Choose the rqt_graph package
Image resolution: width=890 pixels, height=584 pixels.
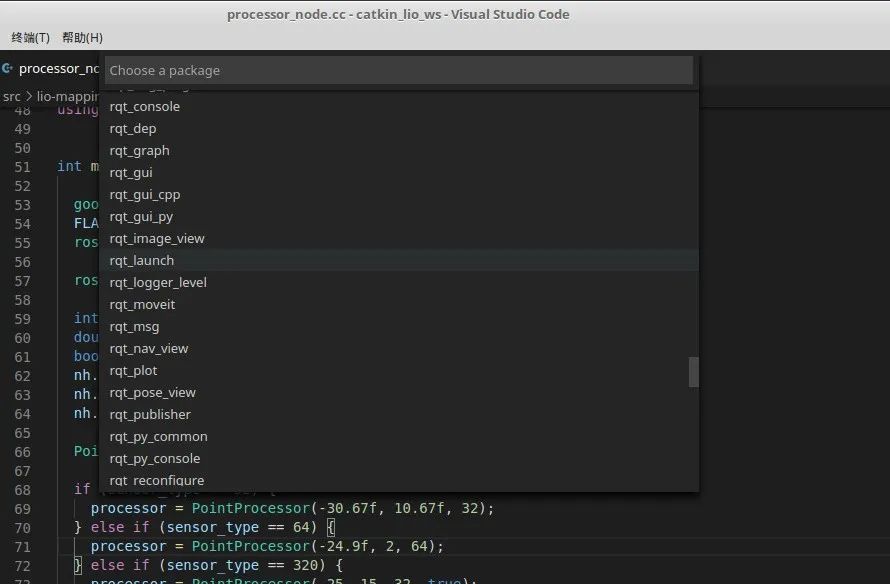(399, 150)
